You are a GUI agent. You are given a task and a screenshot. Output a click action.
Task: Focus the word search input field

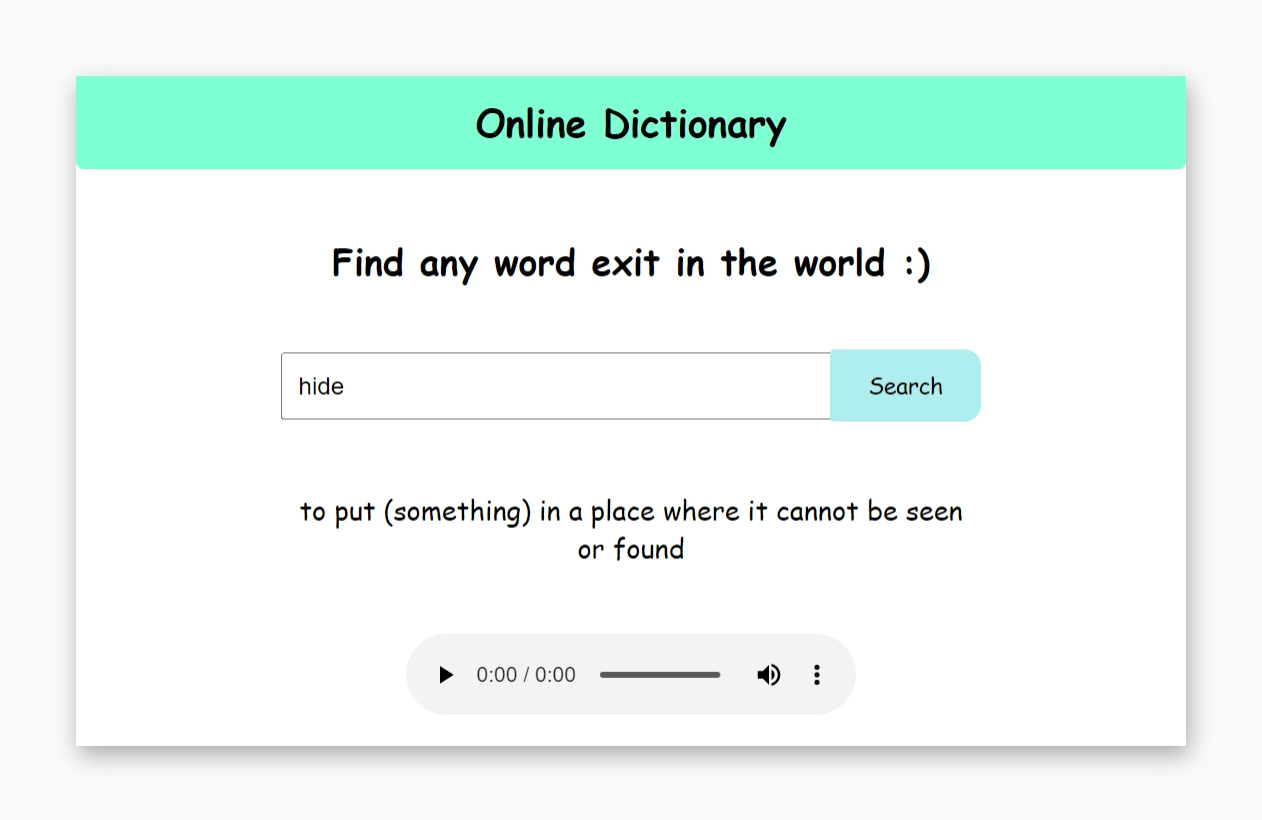click(555, 386)
